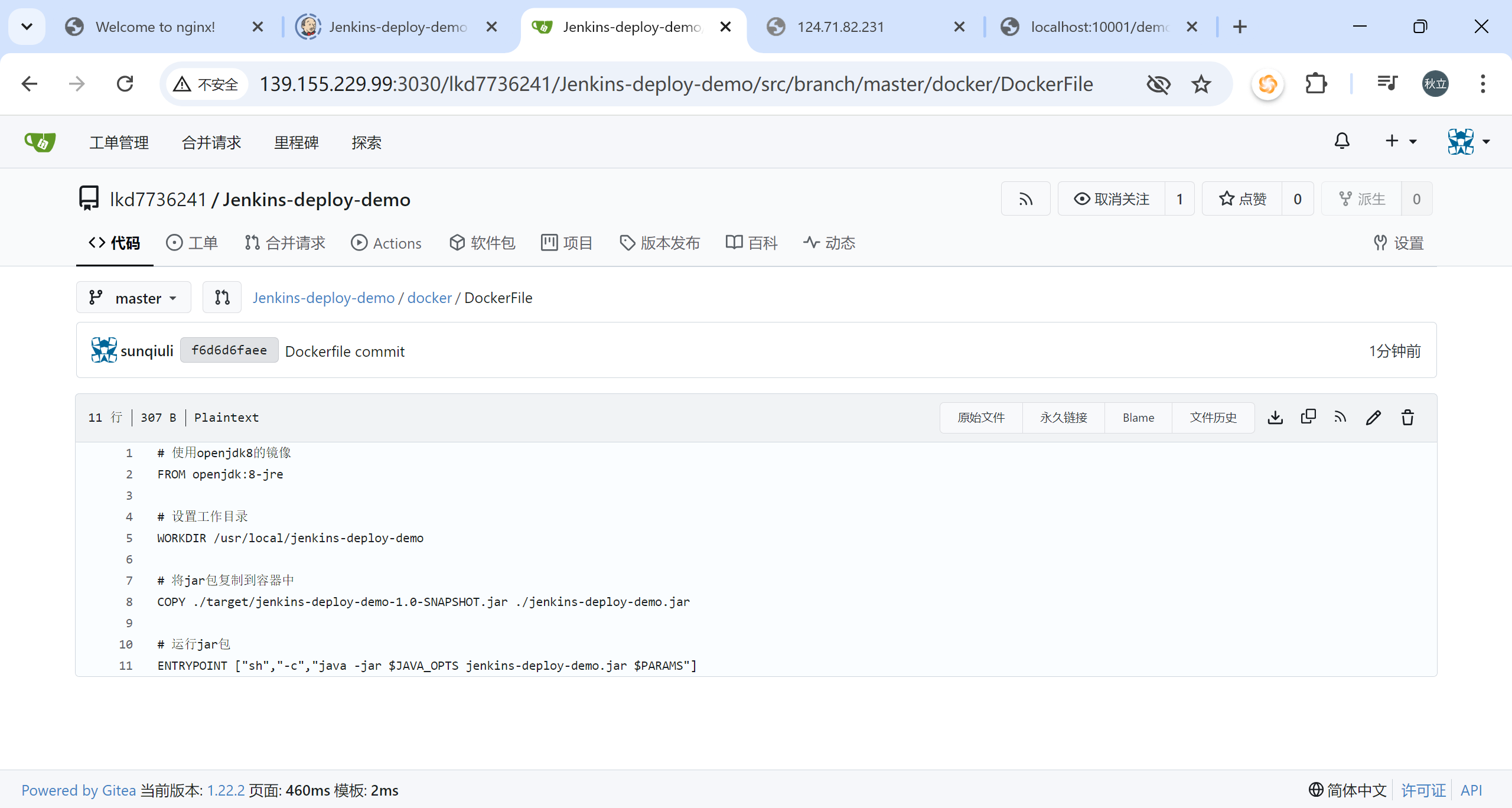Expand master branch dropdown
This screenshot has width=1512, height=808.
pos(133,298)
